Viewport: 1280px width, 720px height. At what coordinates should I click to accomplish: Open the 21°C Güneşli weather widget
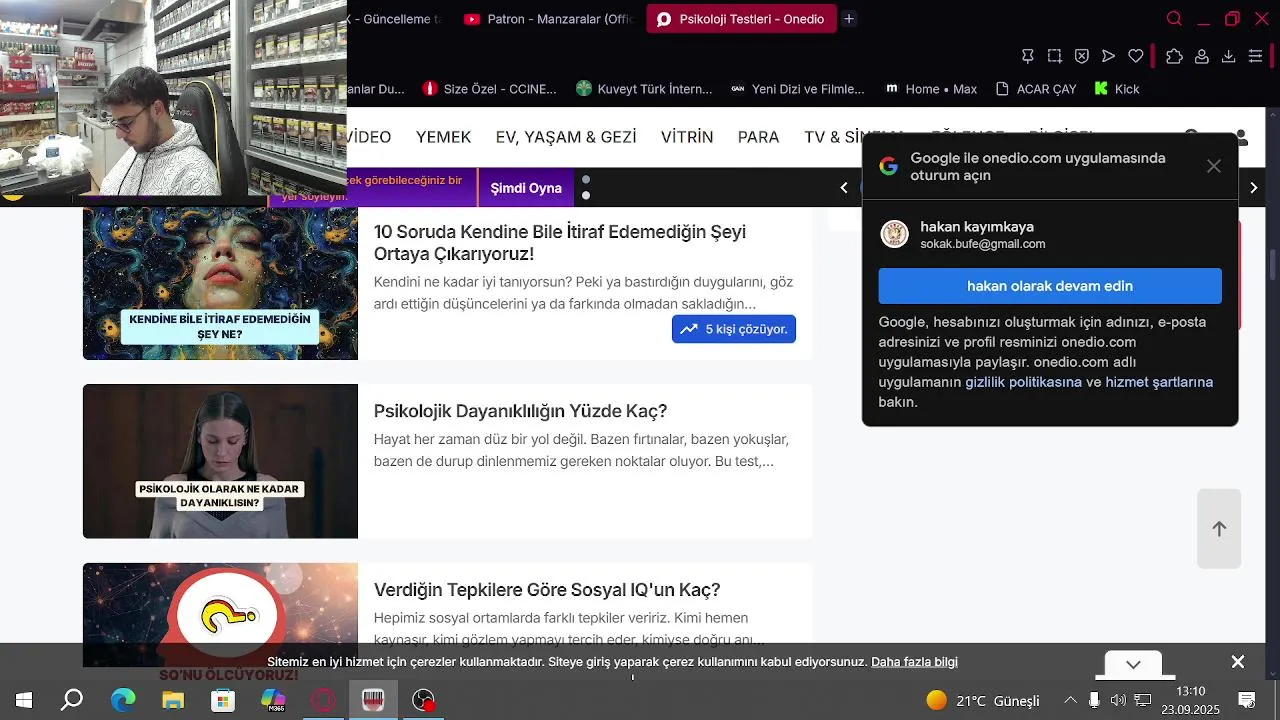coord(983,700)
